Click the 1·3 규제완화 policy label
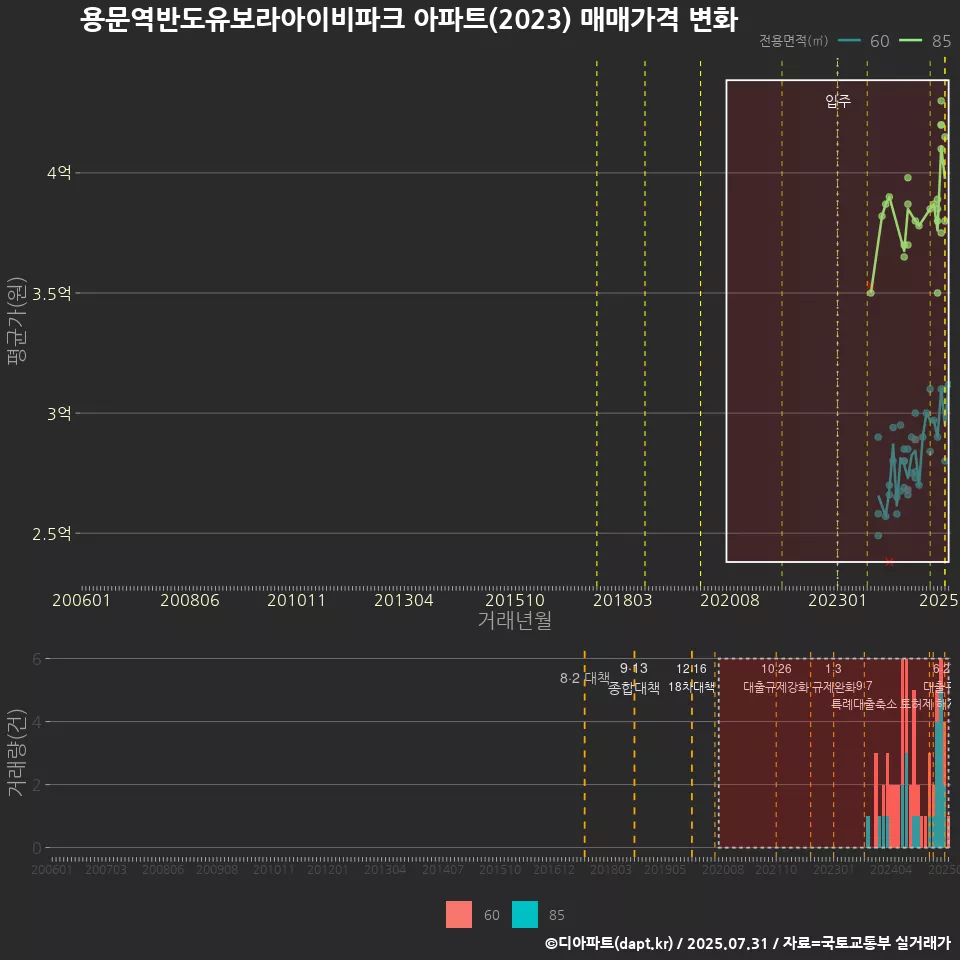This screenshot has height=960, width=960. pyautogui.click(x=833, y=678)
